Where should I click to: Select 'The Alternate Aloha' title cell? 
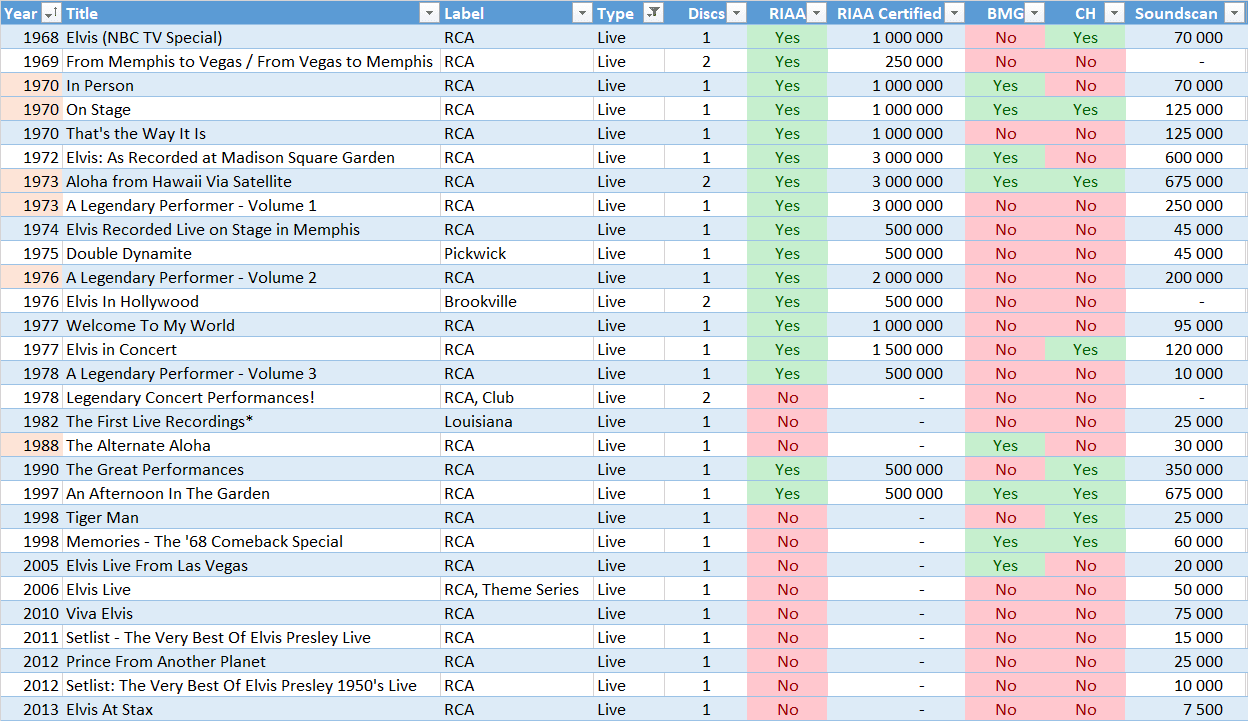[251, 445]
